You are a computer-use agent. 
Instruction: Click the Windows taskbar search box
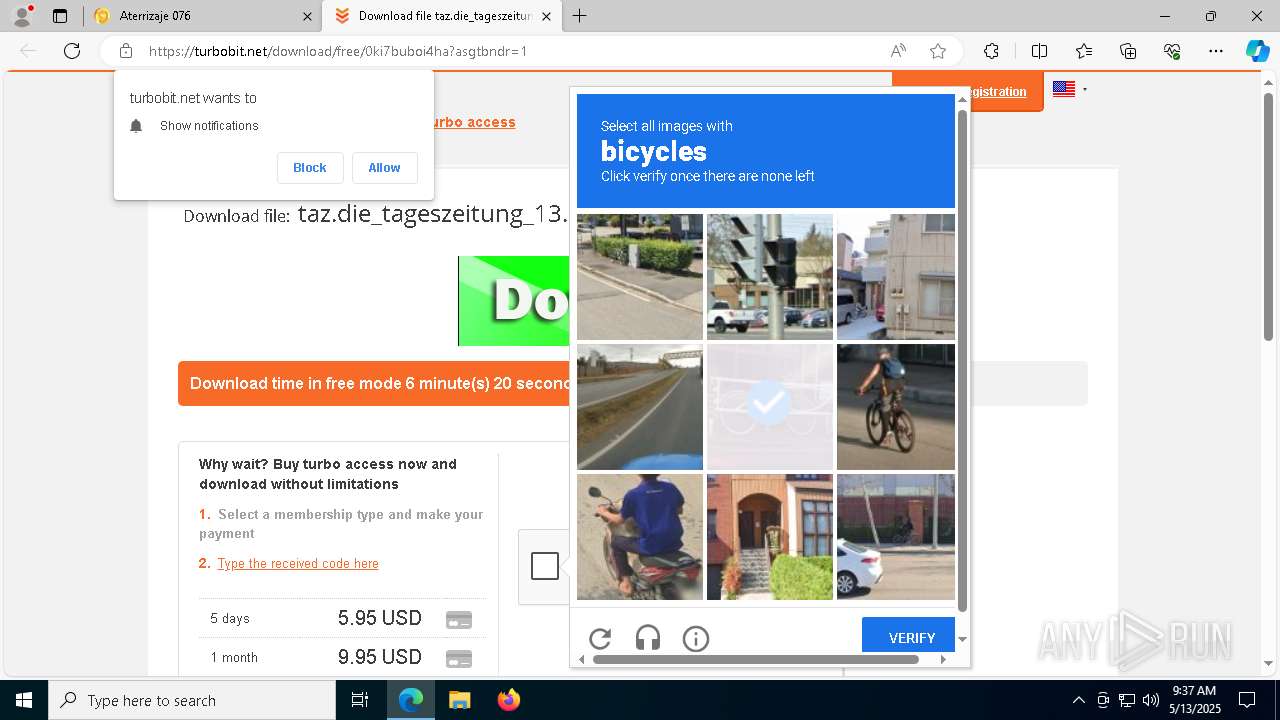[192, 700]
